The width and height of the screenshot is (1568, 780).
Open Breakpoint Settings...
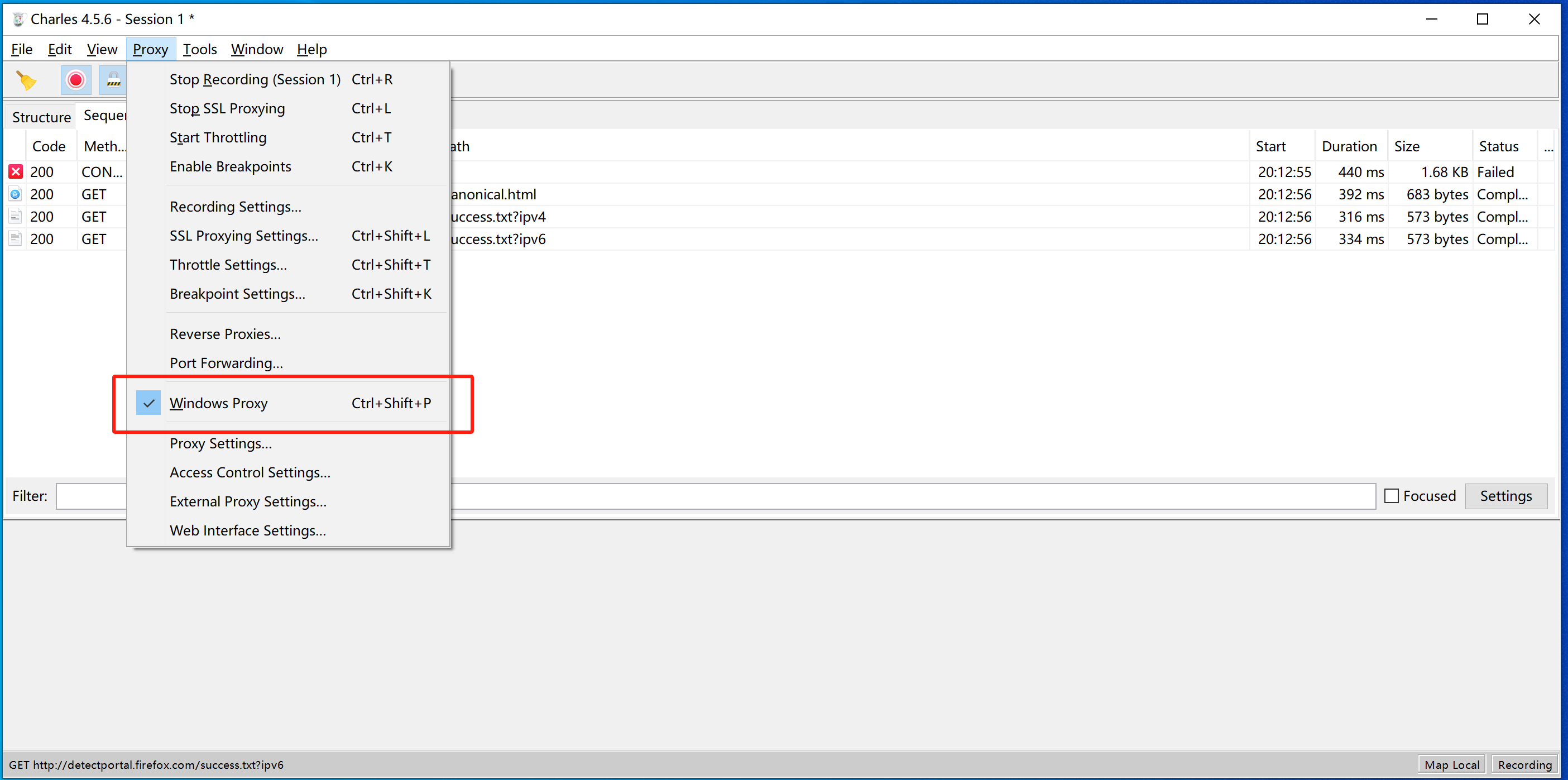[x=289, y=294]
